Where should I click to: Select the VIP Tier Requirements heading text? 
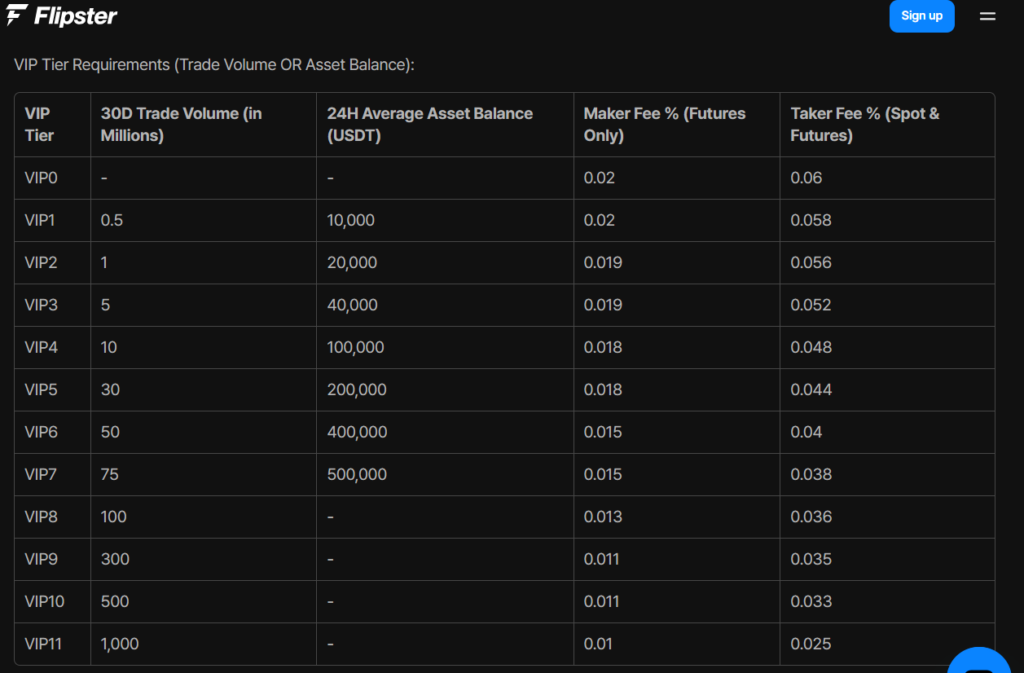(x=214, y=64)
